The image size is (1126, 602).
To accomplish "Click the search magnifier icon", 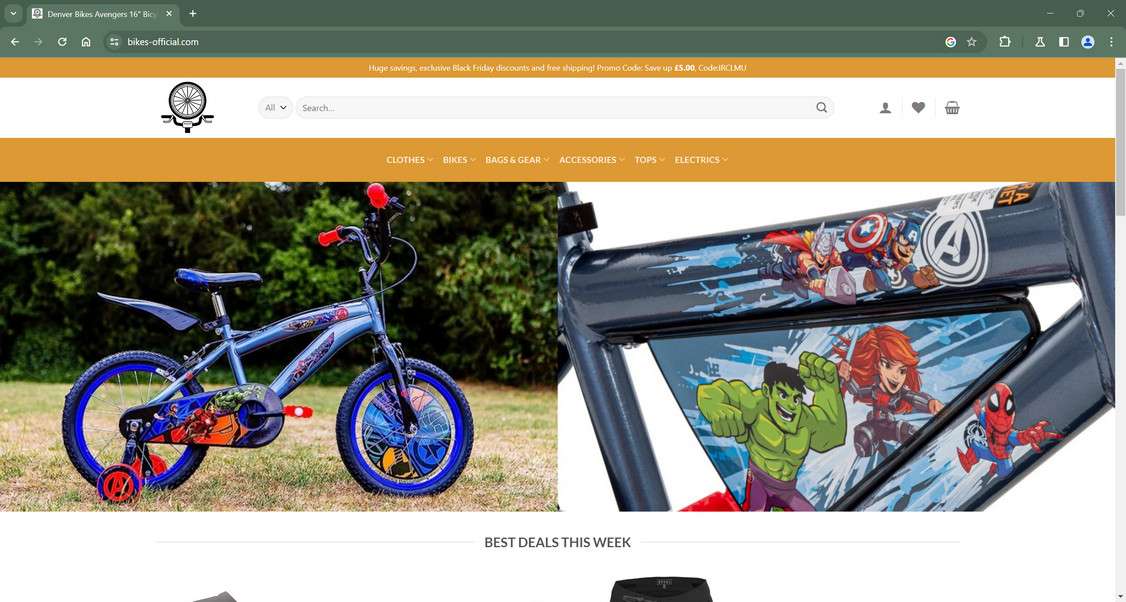I will coord(822,108).
